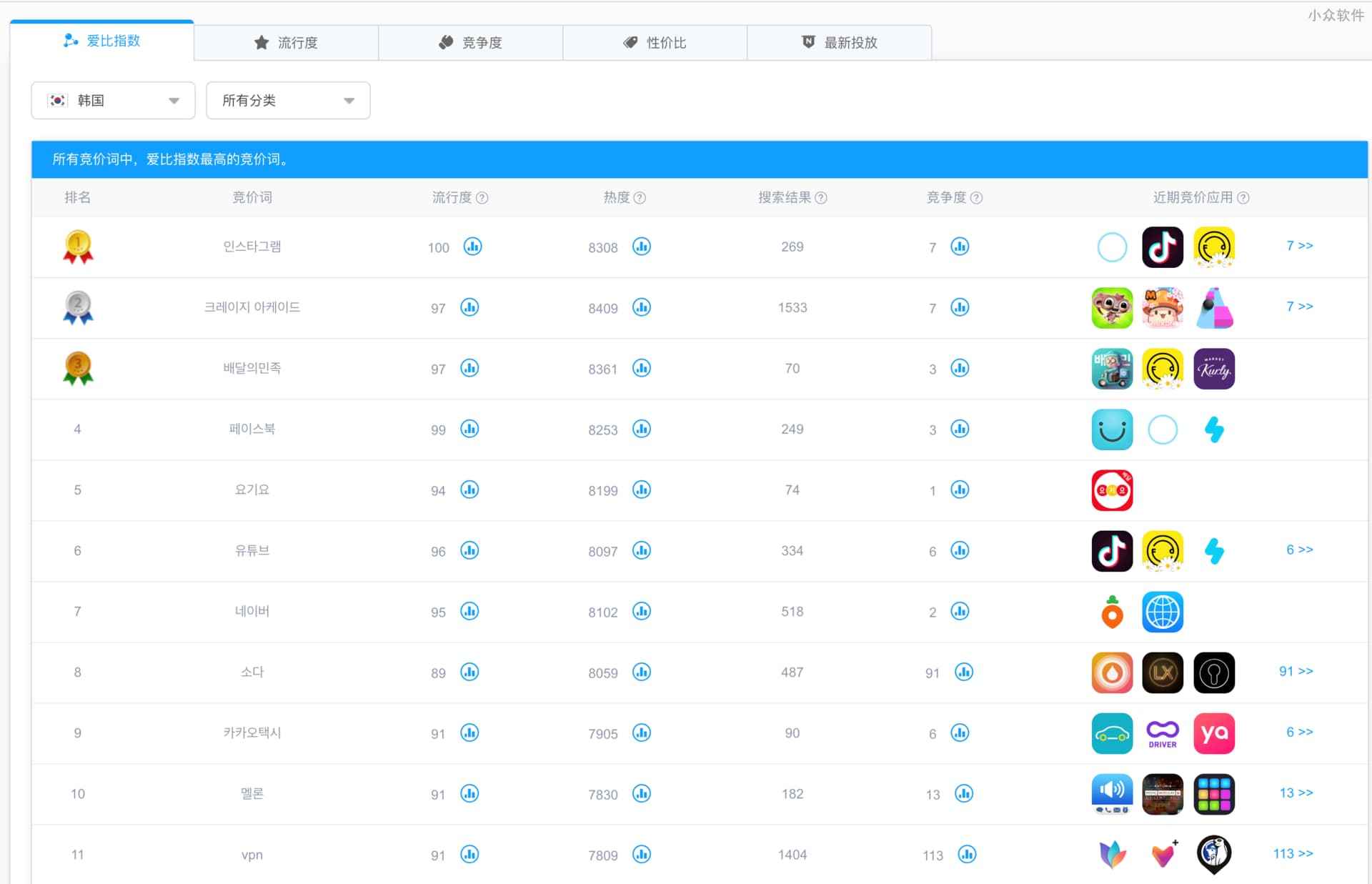Click the 竞争度 column help icon
The height and width of the screenshot is (884, 1372).
976,198
